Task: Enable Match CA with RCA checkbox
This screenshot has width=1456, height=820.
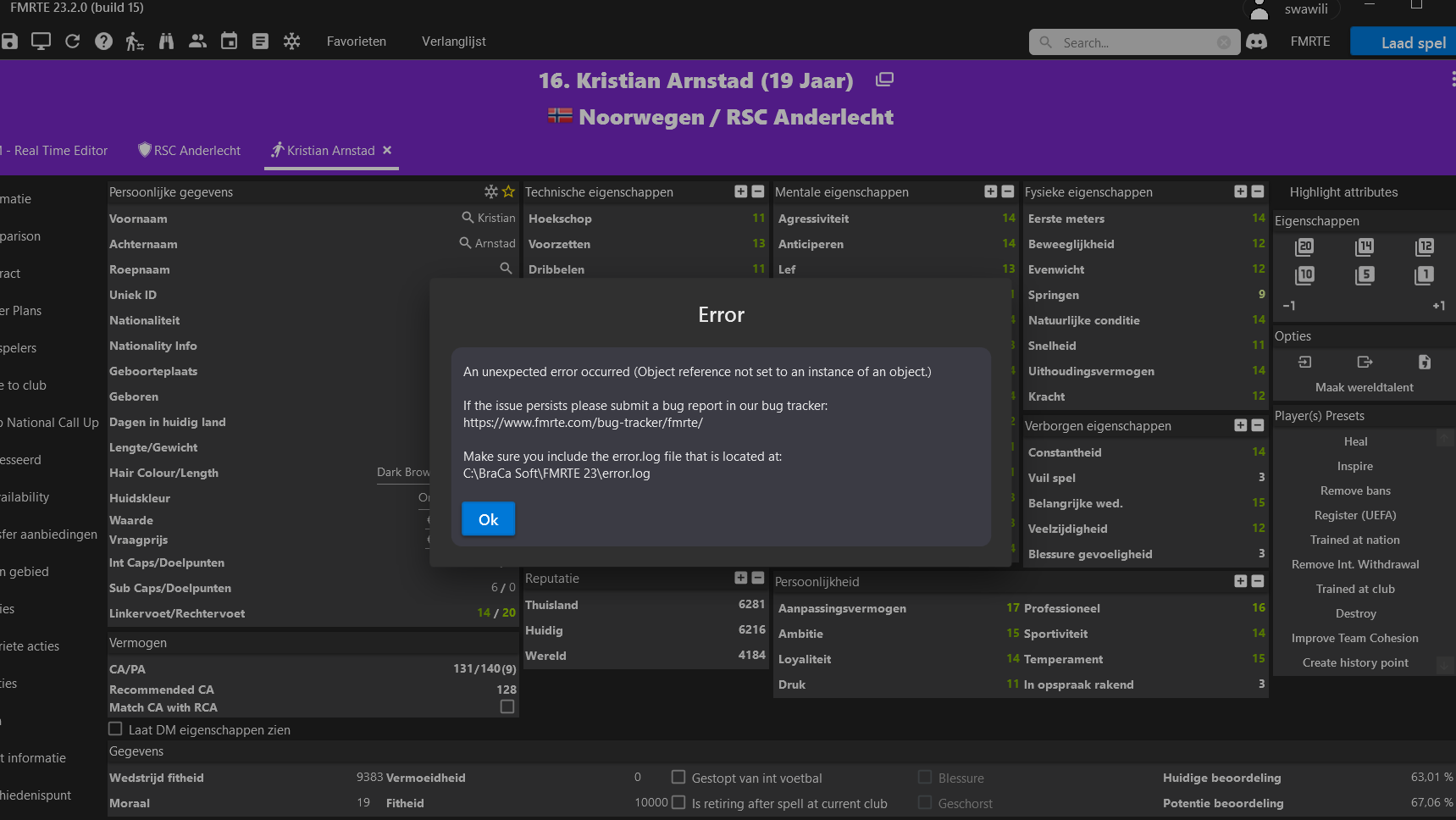Action: point(507,706)
